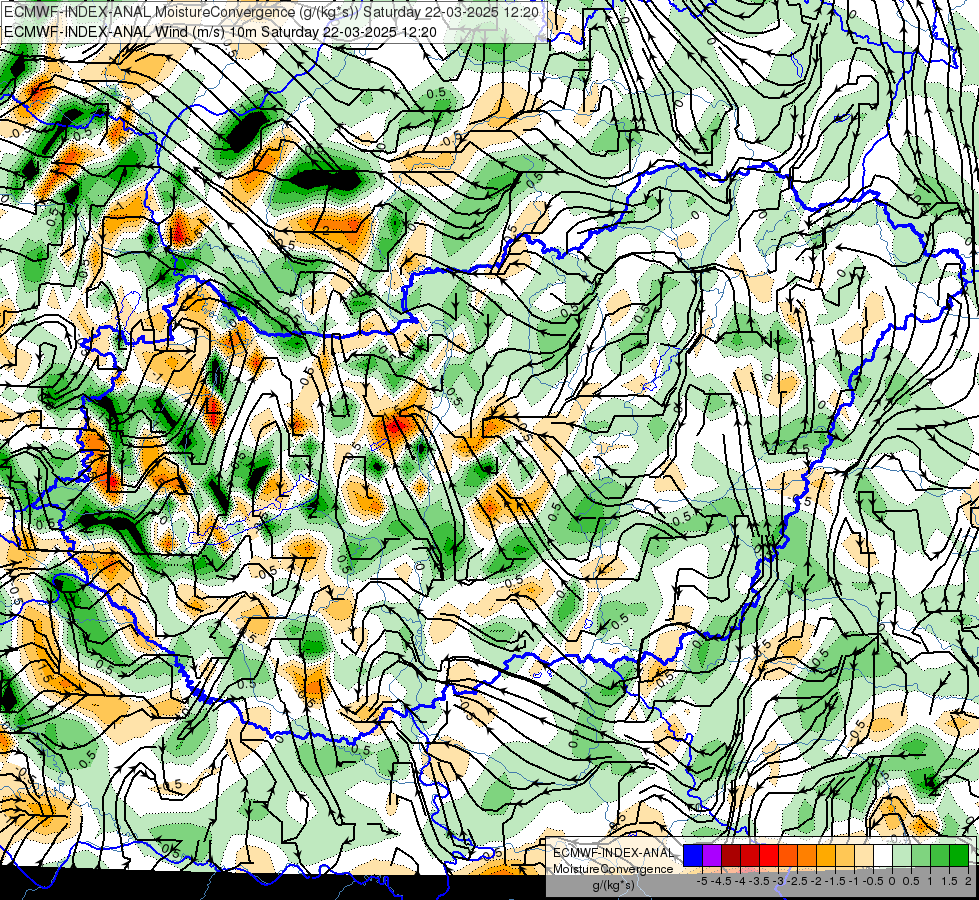979x900 pixels.
Task: Select the blue legend swatch below -5
Action: click(693, 855)
